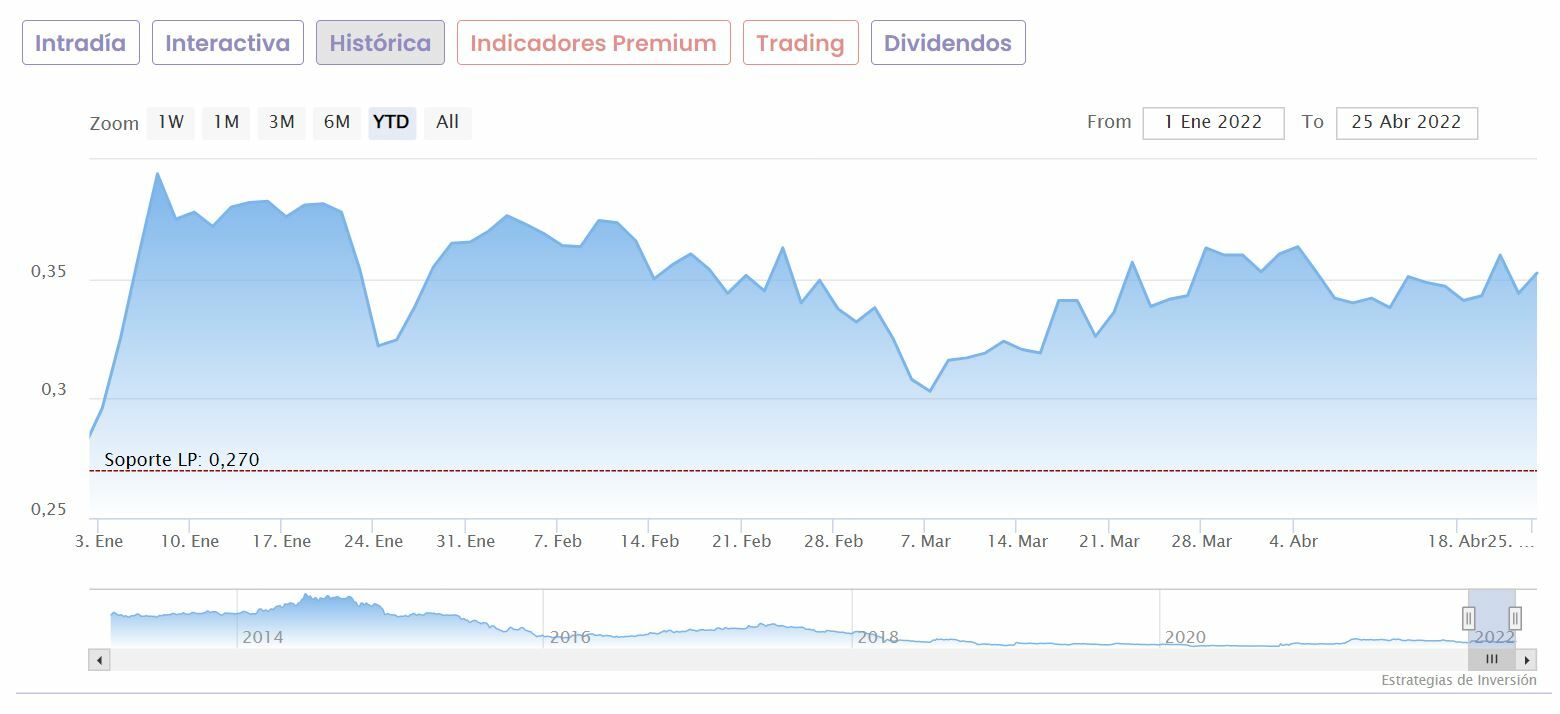Click the To date input field
The width and height of the screenshot is (1560, 714).
(x=1406, y=123)
